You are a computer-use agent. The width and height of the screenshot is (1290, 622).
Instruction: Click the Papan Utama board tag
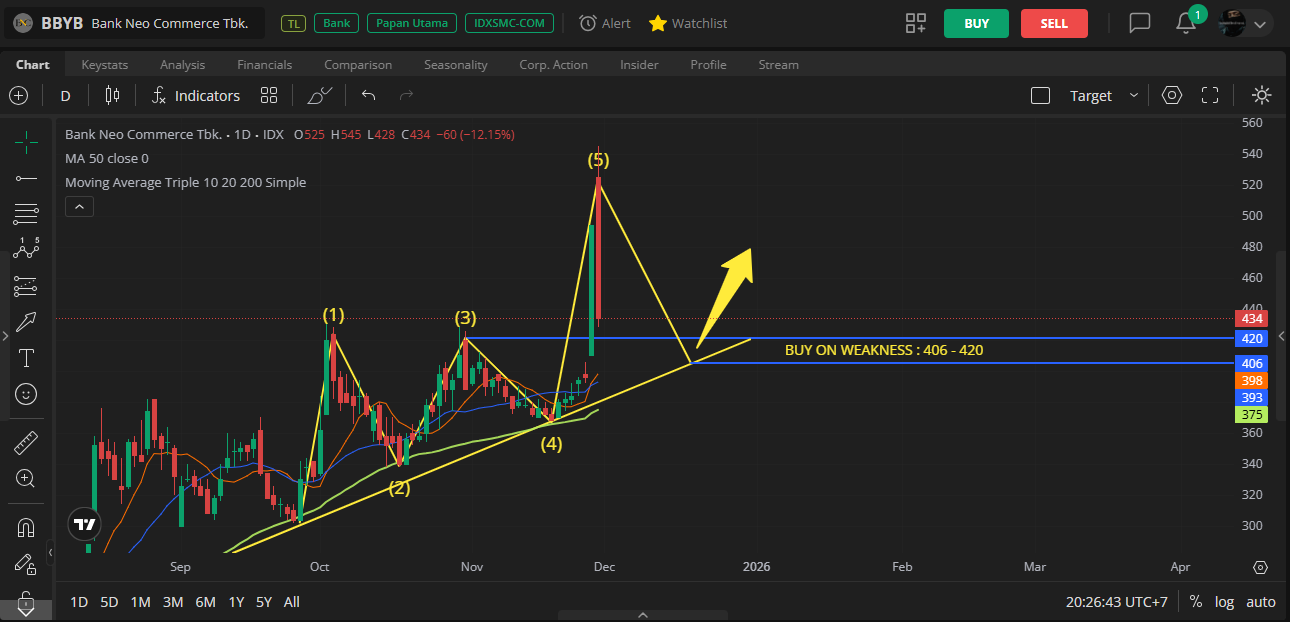[x=413, y=23]
